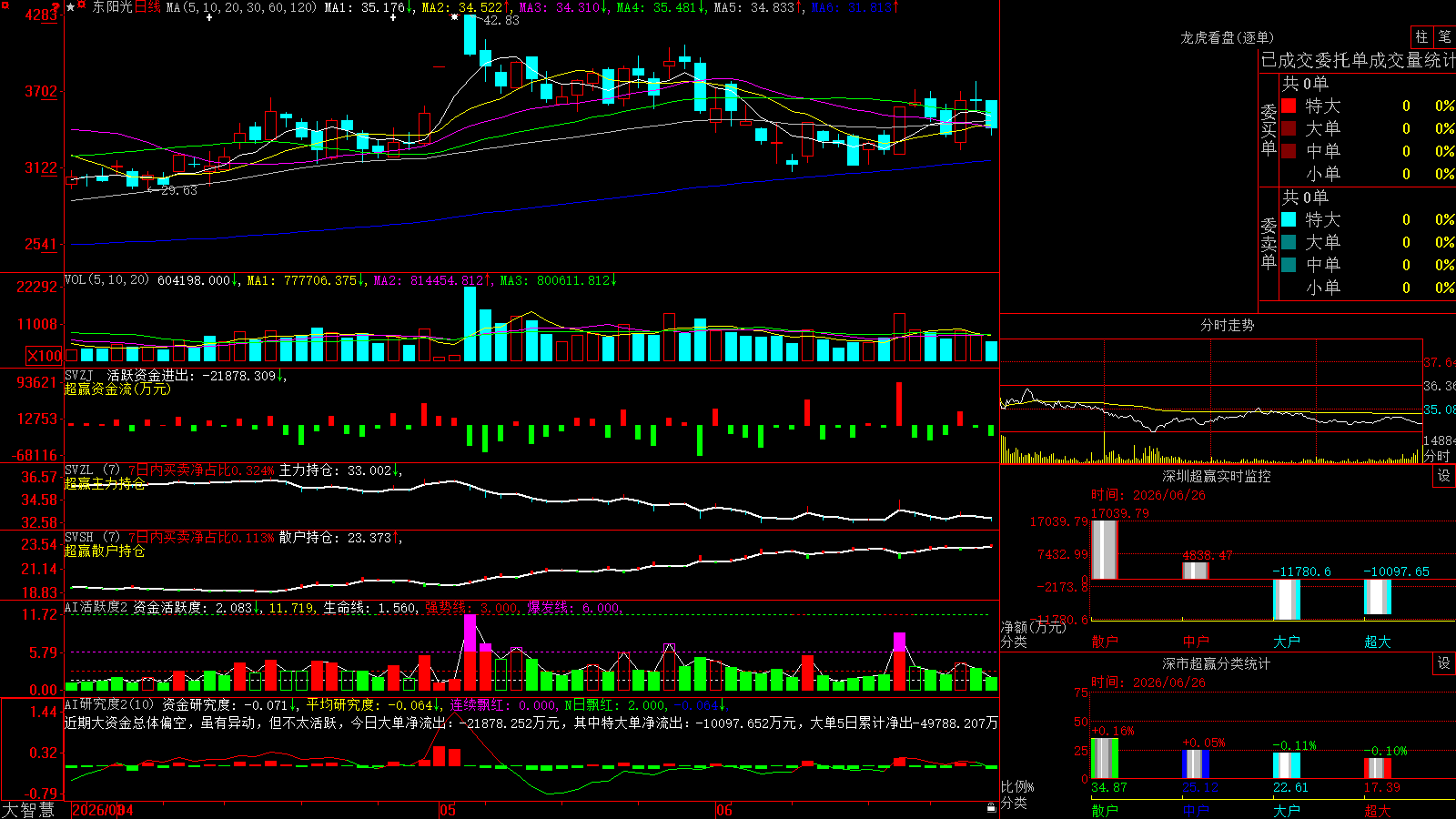Click the 主力持仓: 33.002 value
Image resolution: width=1456 pixels, height=819 pixels.
[x=335, y=470]
